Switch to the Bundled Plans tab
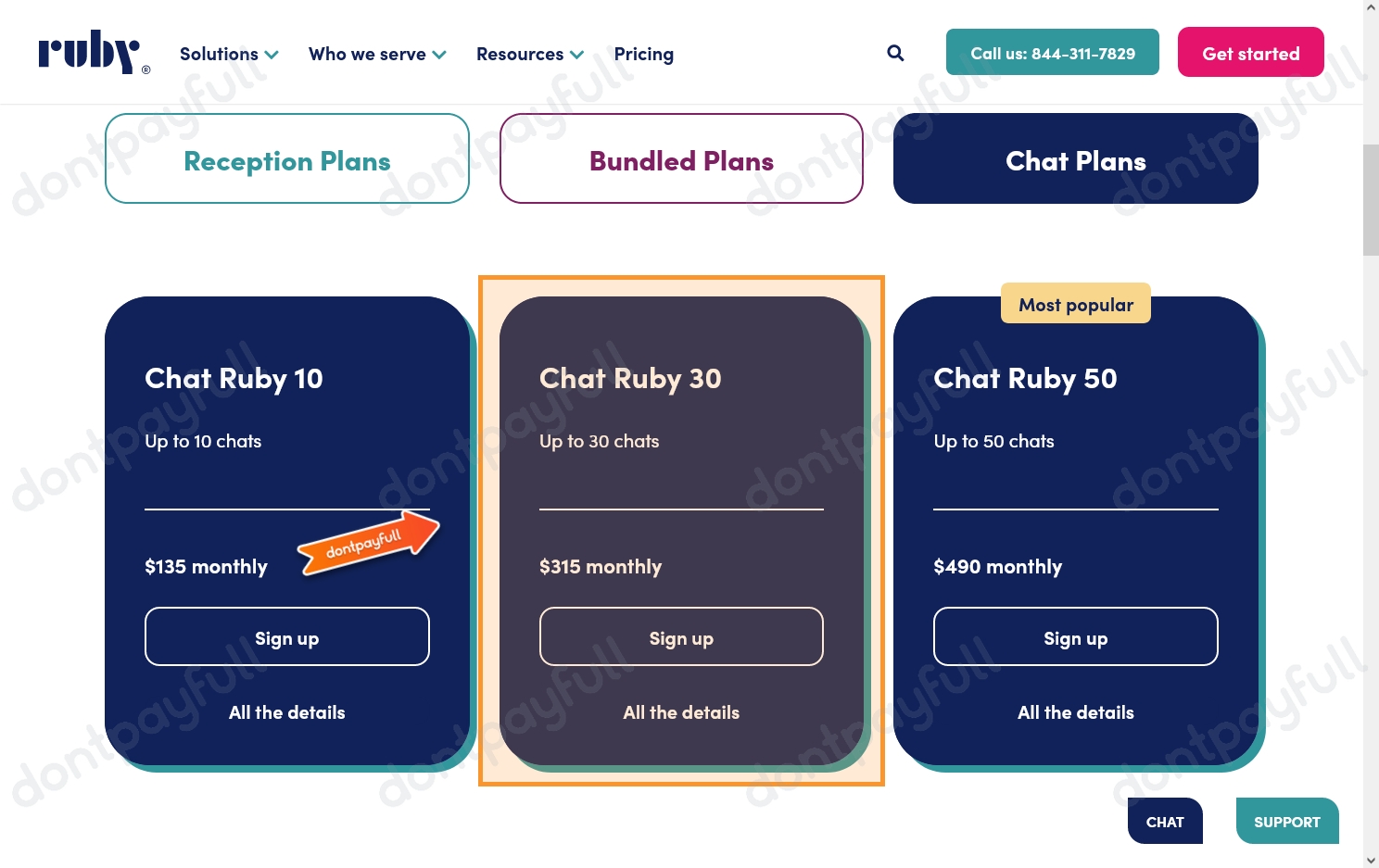 [x=681, y=158]
